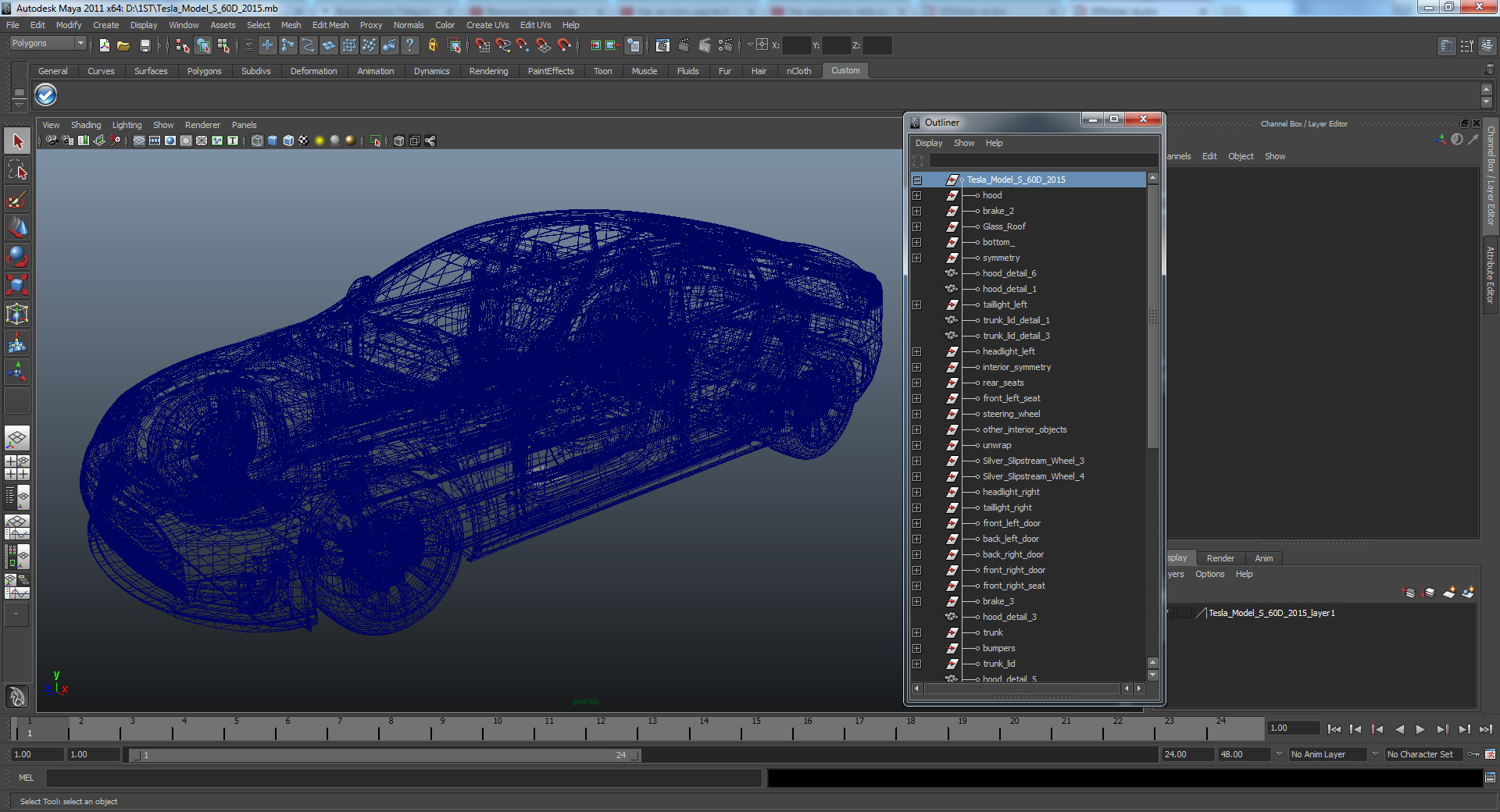This screenshot has height=812, width=1500.
Task: Toggle visibility box of Tesla_Model_S_60D_2015_layer1
Action: [x=1170, y=613]
